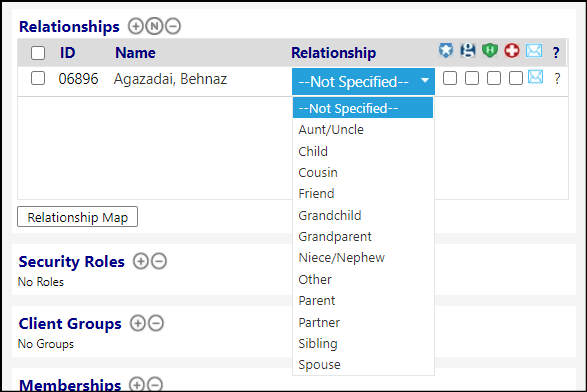
Task: Click the blue star badge header icon
Action: click(x=446, y=51)
